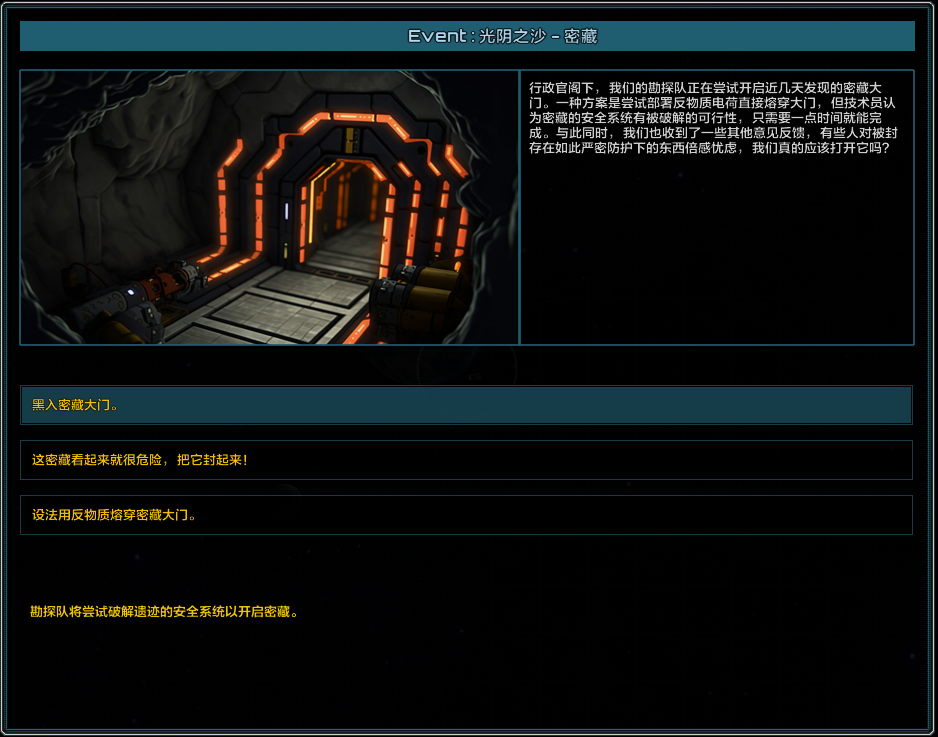Viewport: 938px width, 737px height.
Task: Click the blank space between options and tooltip
Action: click(466, 565)
